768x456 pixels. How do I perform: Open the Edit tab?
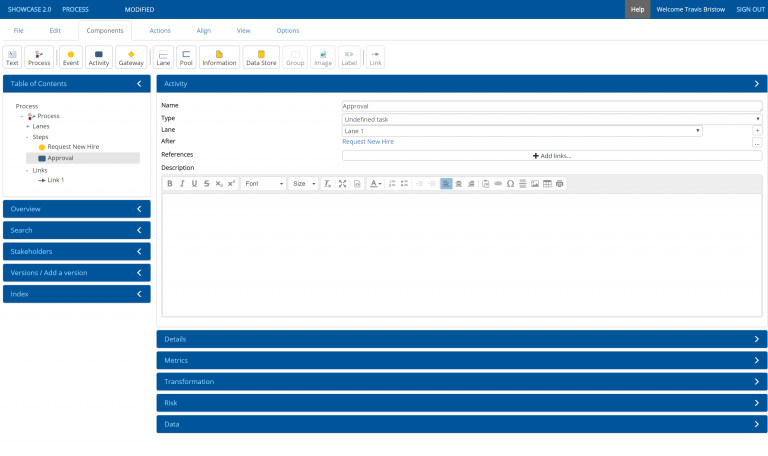click(x=55, y=30)
